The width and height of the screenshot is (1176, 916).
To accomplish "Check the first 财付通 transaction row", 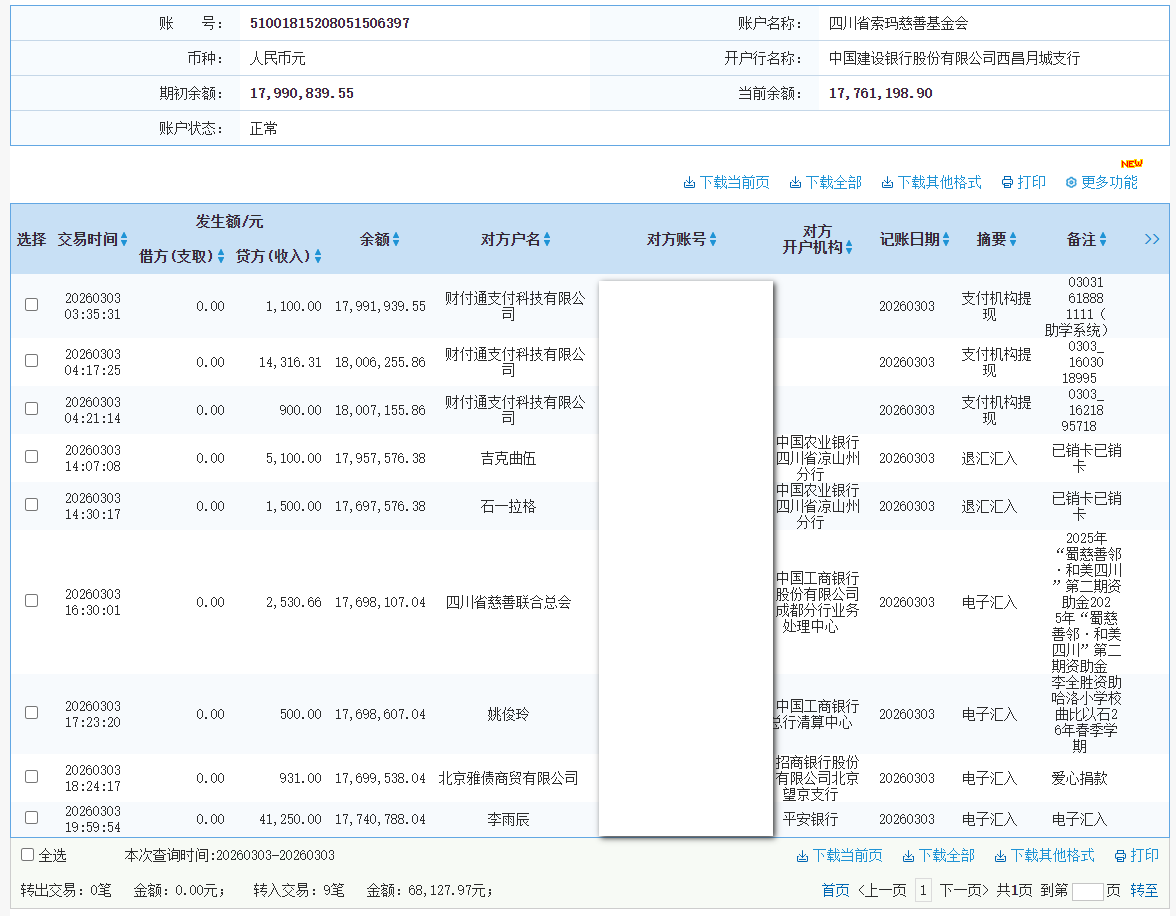I will 31,305.
